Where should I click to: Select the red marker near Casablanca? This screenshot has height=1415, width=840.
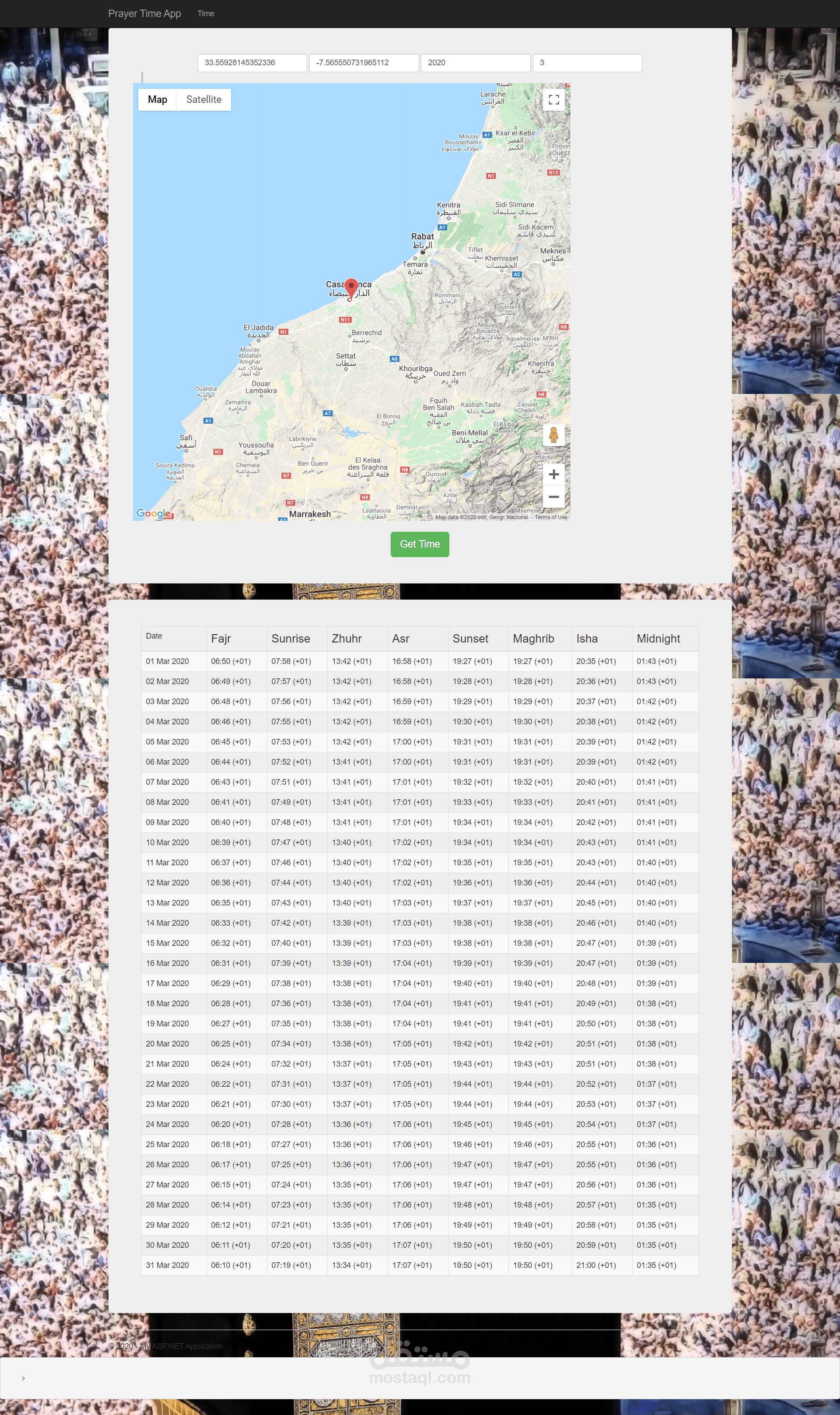click(351, 288)
